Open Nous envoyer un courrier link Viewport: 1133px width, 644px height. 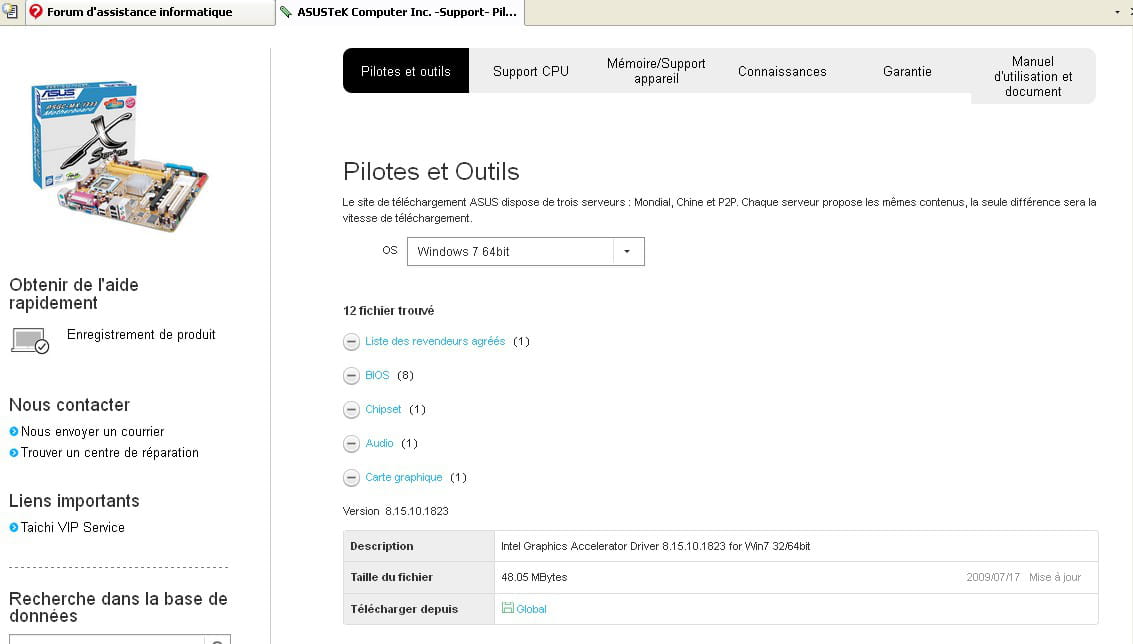click(92, 432)
